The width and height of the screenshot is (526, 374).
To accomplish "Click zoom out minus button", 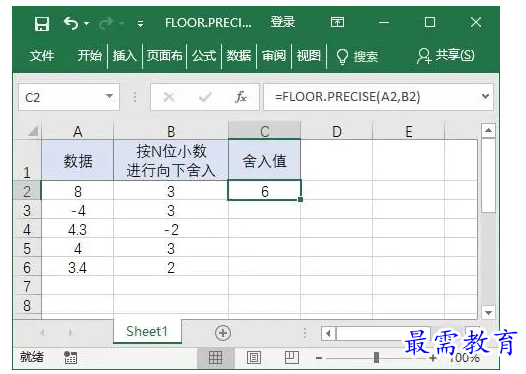I will 319,358.
